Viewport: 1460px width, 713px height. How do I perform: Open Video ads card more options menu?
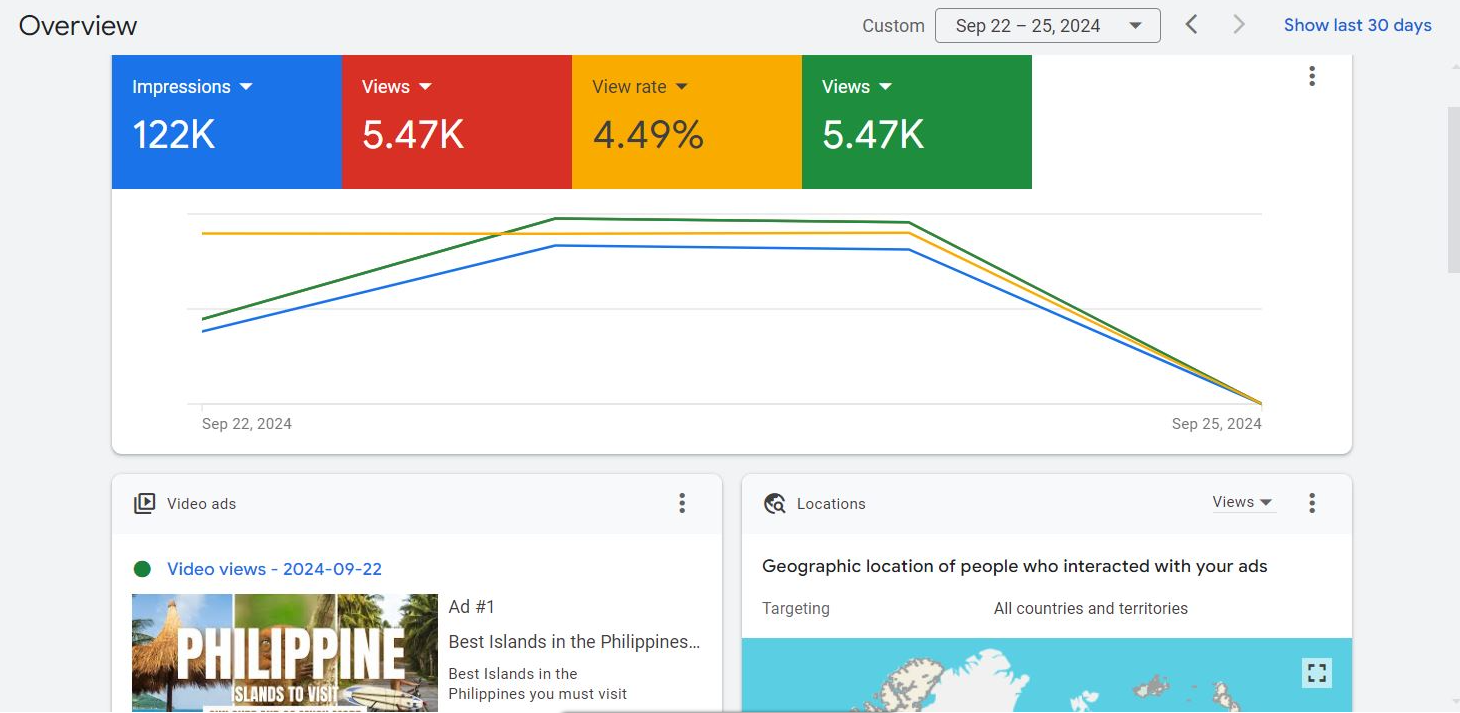[682, 503]
